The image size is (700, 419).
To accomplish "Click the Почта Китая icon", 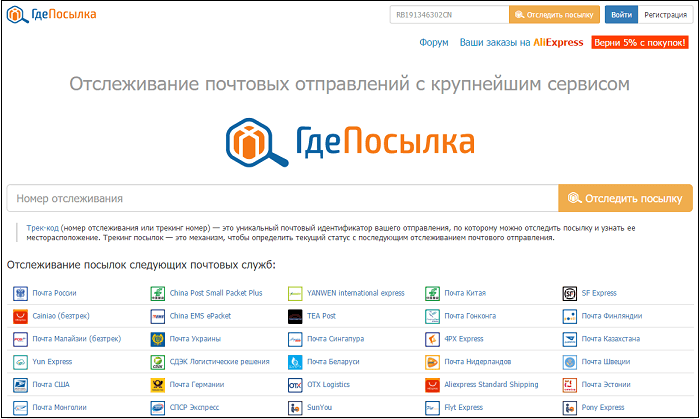I will click(x=432, y=293).
